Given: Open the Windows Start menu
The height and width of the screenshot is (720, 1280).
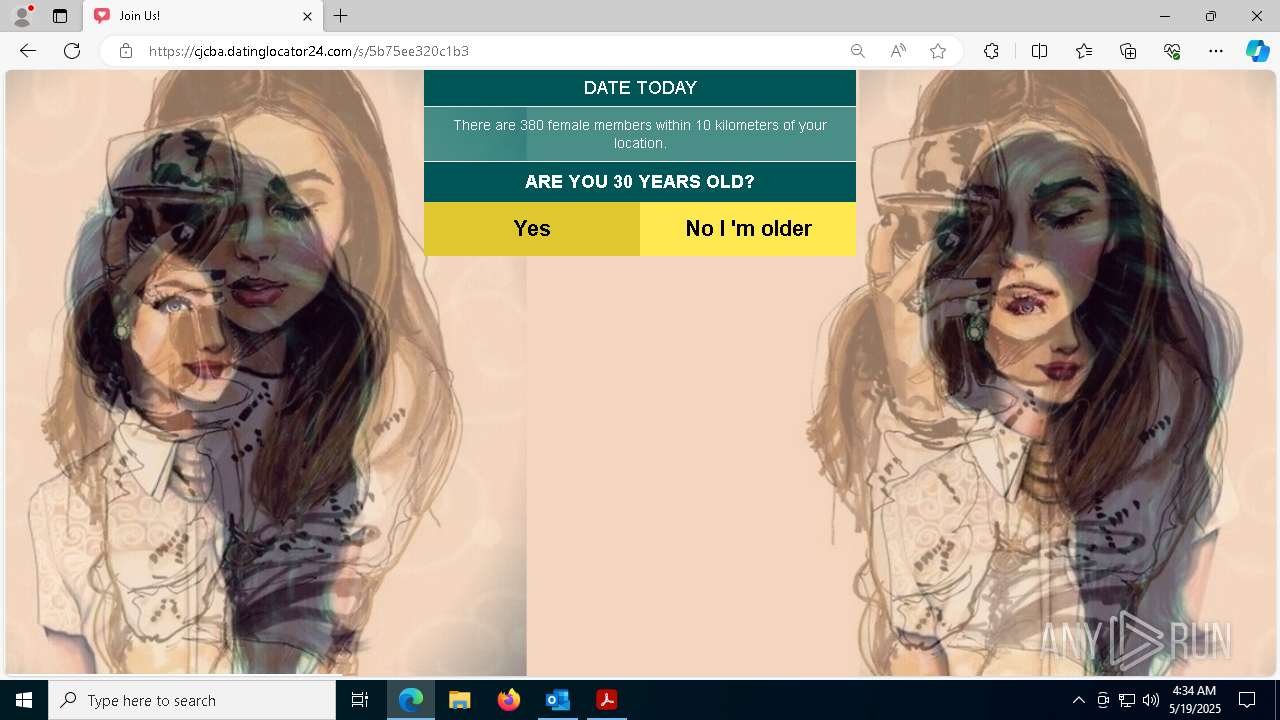Looking at the screenshot, I should (x=24, y=700).
